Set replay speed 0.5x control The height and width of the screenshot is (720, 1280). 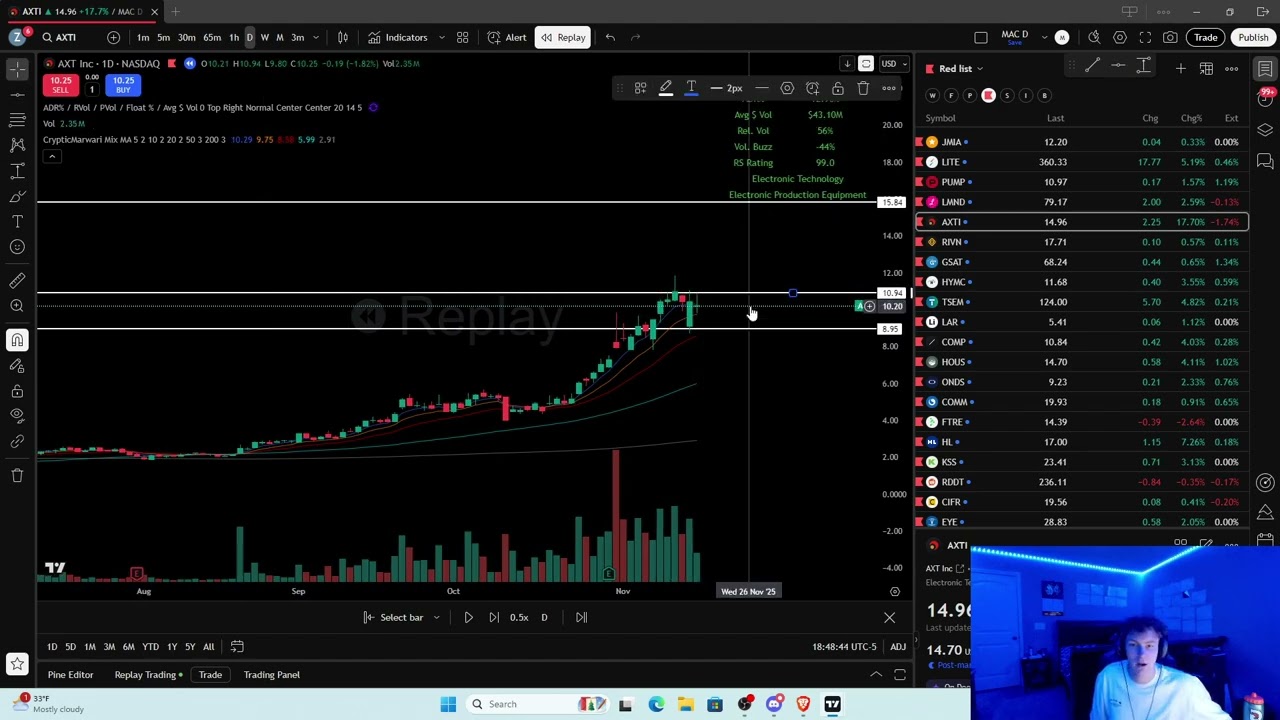(x=519, y=617)
